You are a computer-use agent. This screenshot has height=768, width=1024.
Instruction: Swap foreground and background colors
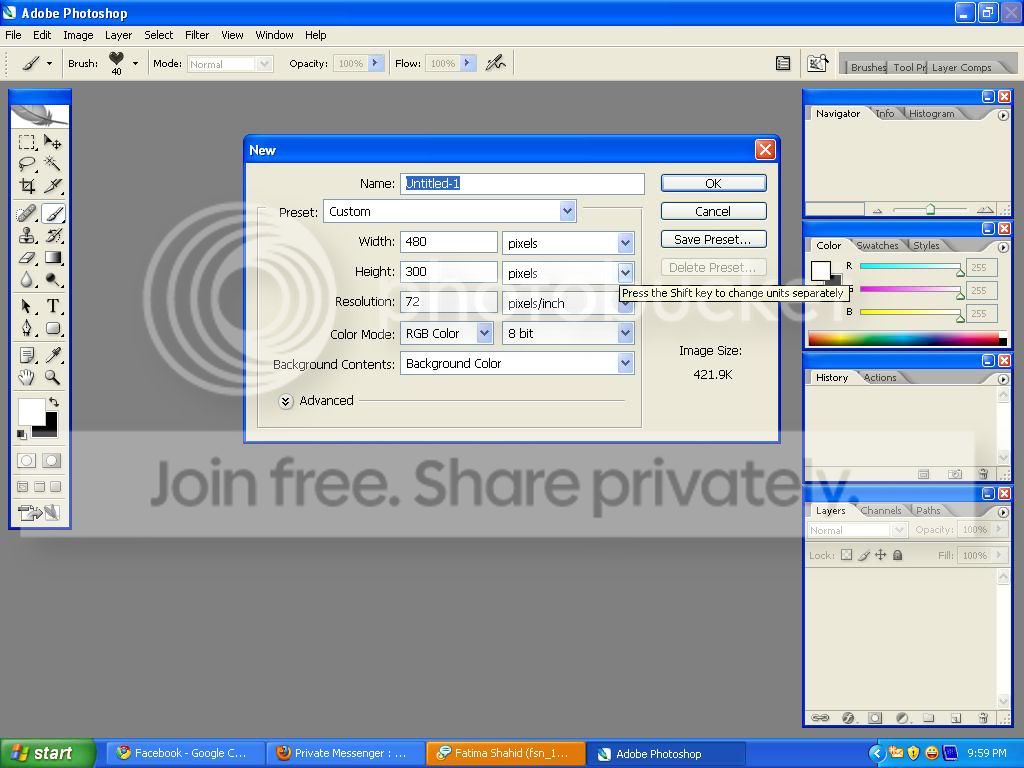54,402
